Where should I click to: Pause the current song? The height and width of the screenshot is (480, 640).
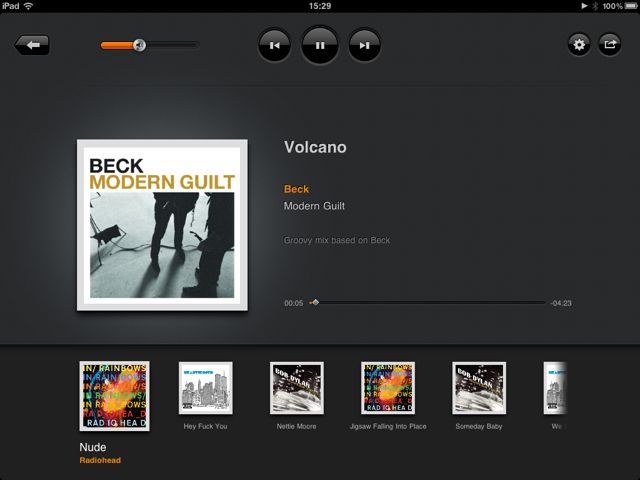click(320, 45)
